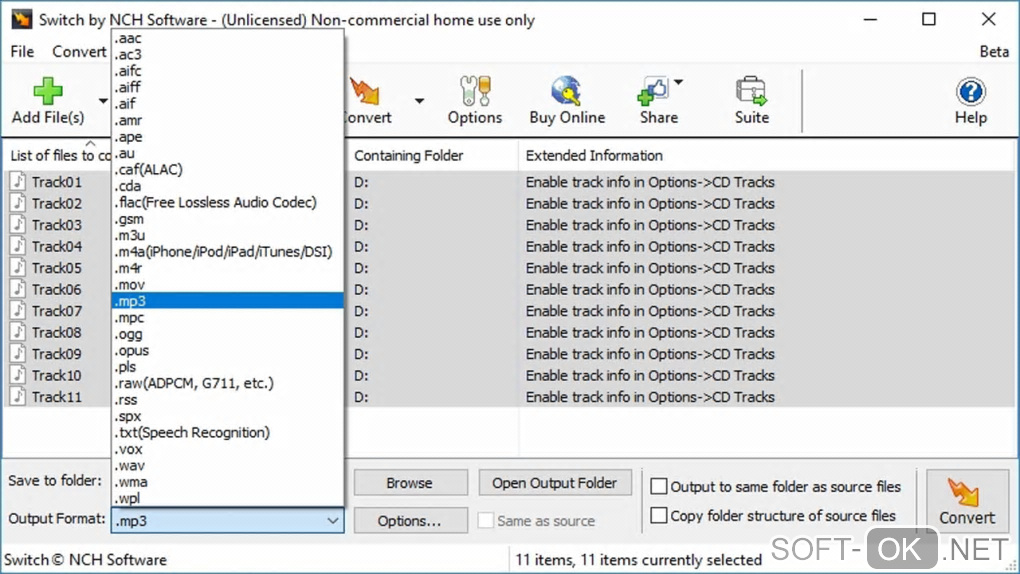Click the Options... button beside output format
The width and height of the screenshot is (1020, 574).
[410, 521]
